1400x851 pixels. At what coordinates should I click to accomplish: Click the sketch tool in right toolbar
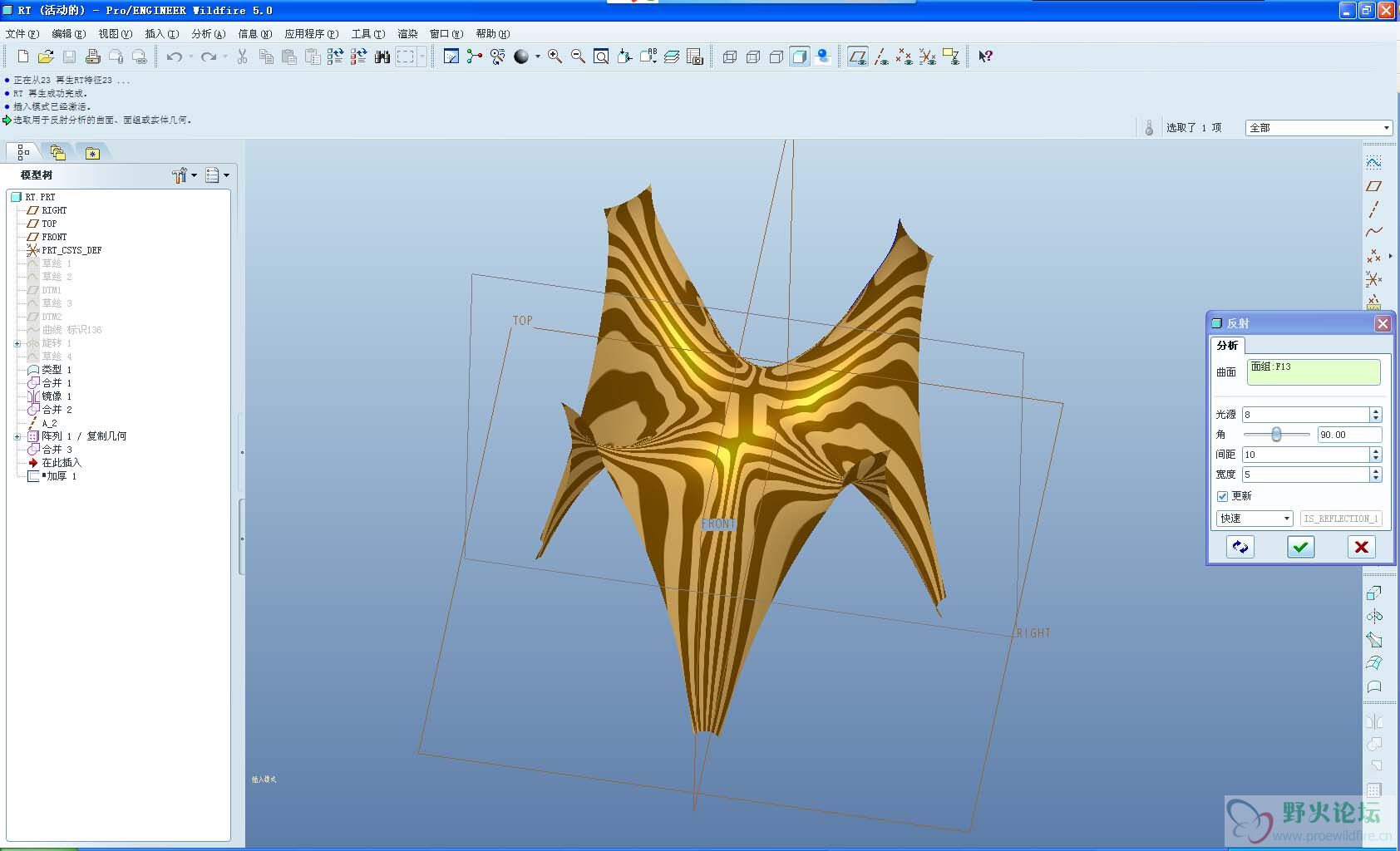click(x=1373, y=163)
